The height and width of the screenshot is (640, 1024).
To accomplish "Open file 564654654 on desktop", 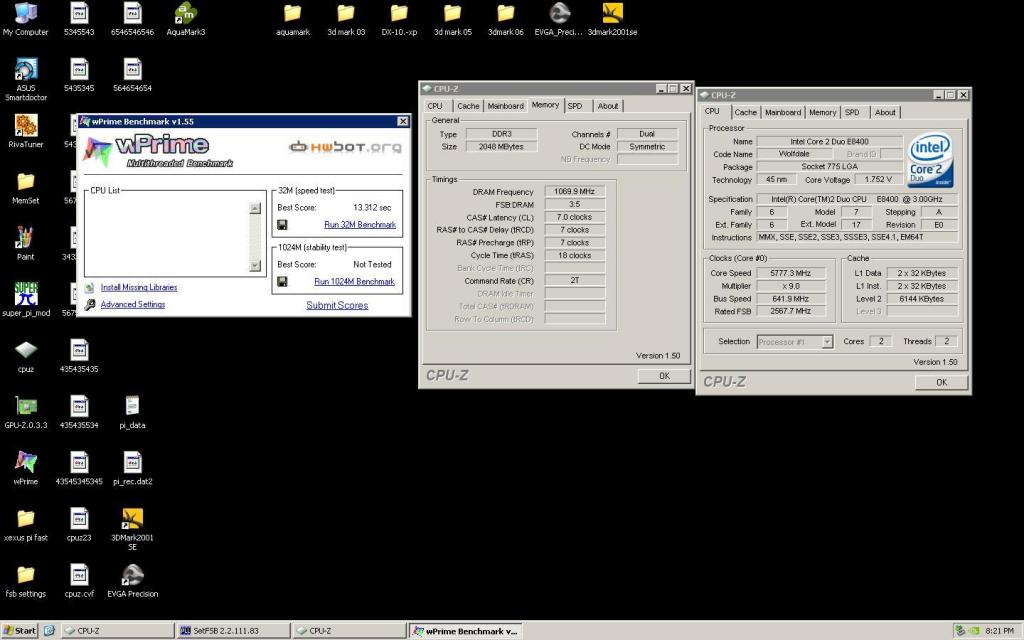I will click(x=132, y=75).
